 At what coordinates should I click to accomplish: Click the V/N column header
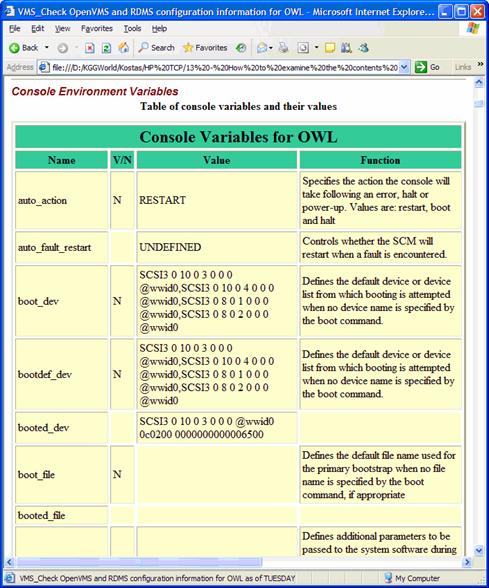click(122, 160)
